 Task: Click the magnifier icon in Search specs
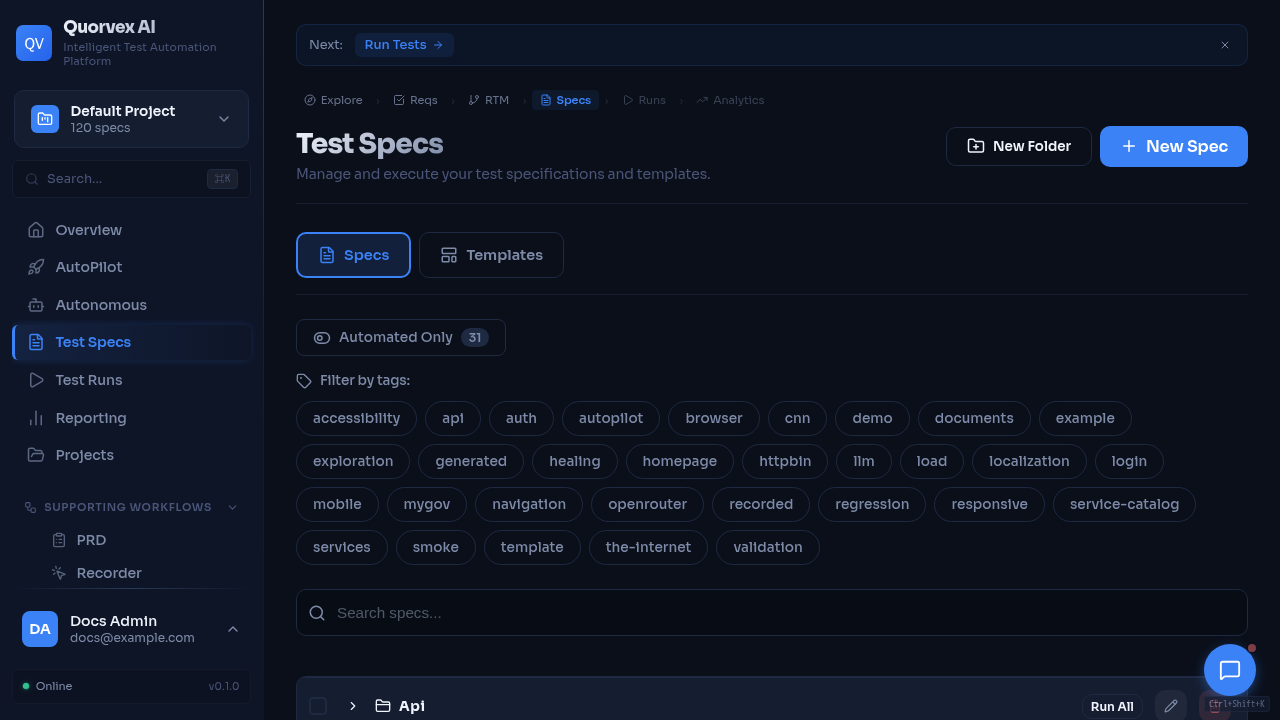(317, 613)
